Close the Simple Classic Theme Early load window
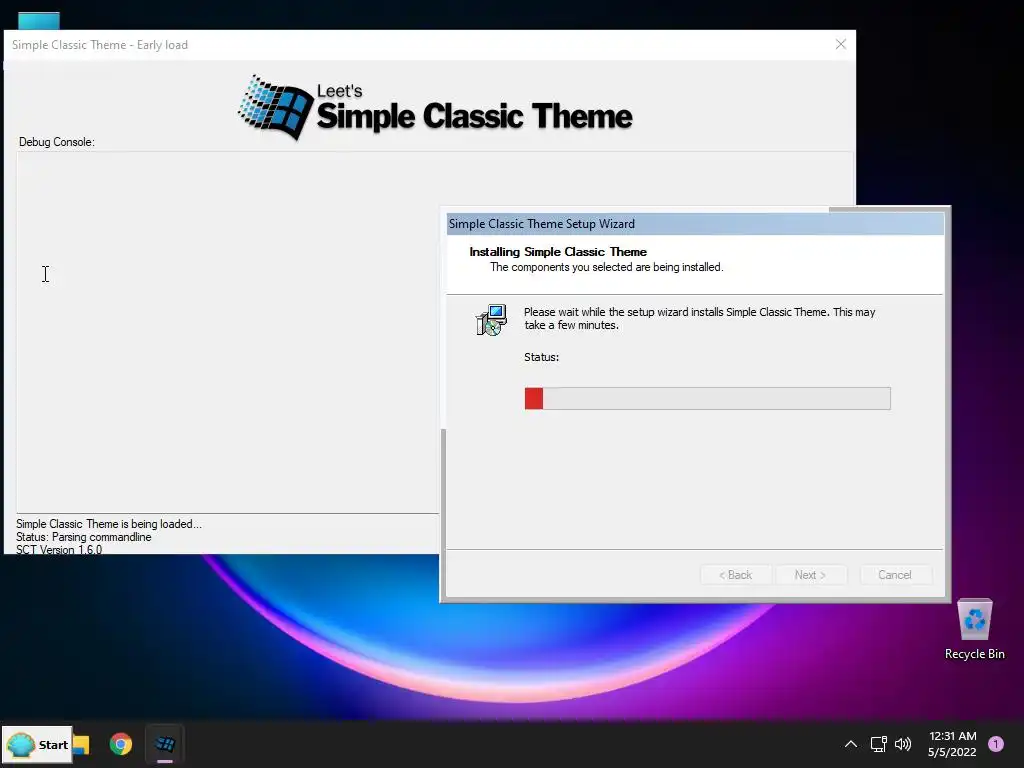Screen dimensions: 1024x768 [x=840, y=44]
